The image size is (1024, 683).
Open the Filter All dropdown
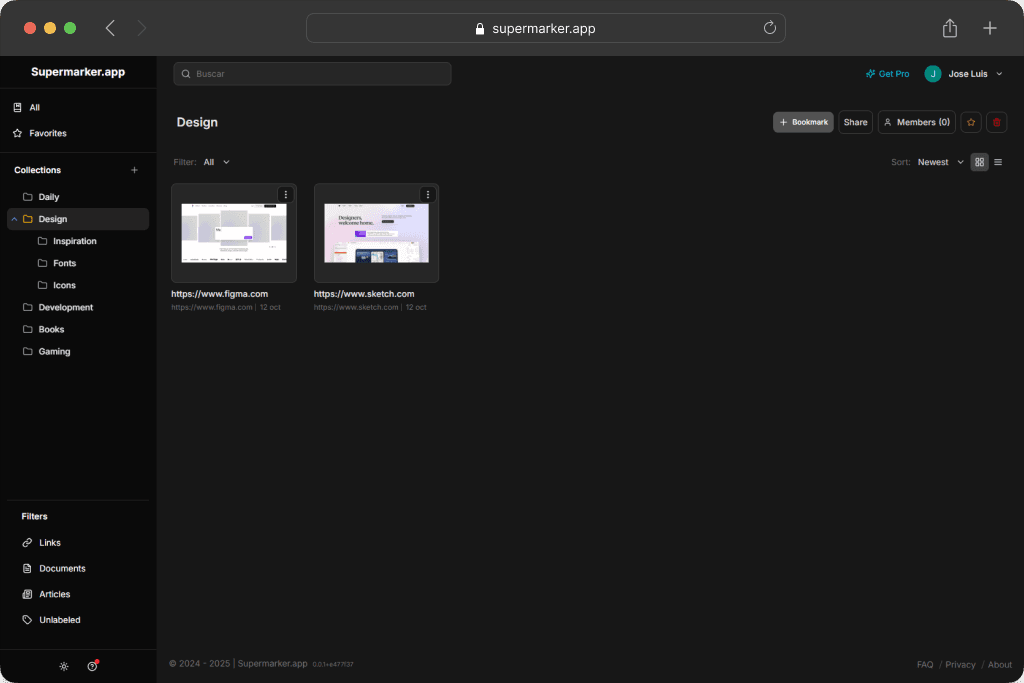tap(216, 162)
